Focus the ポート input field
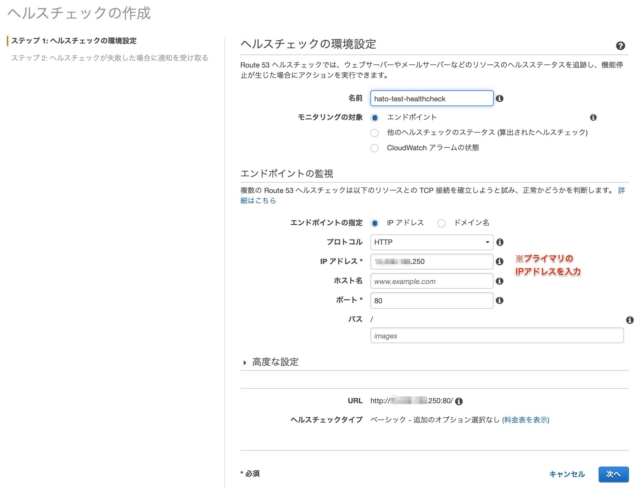Viewport: 640px width, 488px height. click(431, 300)
